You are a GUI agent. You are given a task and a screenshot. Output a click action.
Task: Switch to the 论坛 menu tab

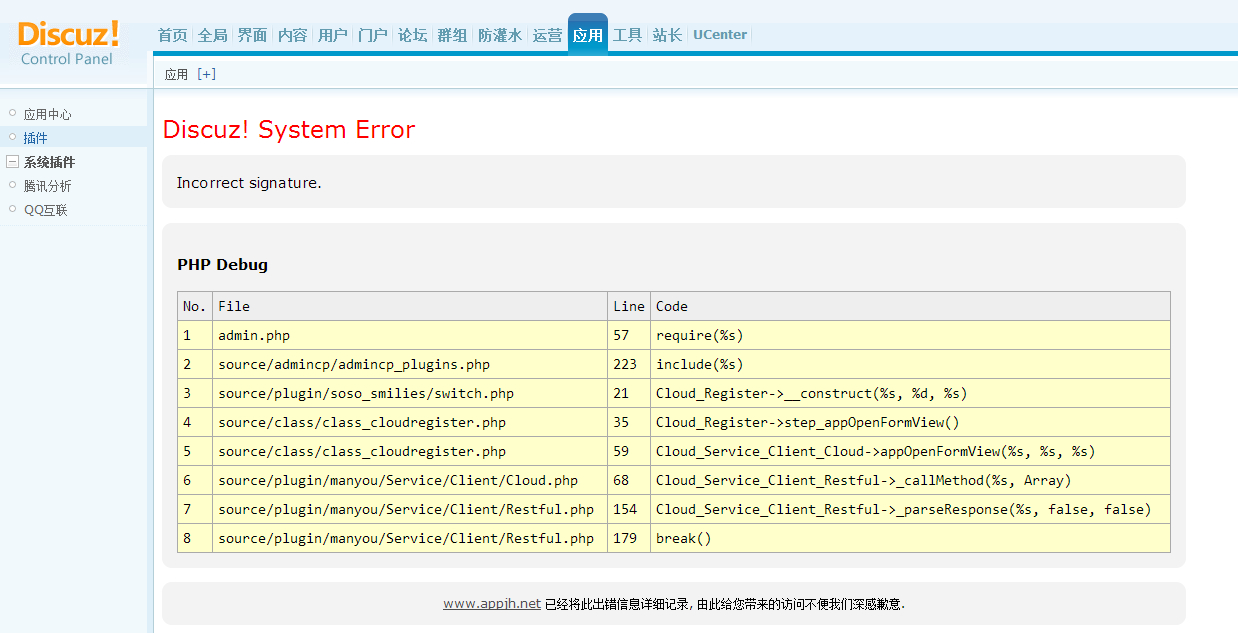412,35
